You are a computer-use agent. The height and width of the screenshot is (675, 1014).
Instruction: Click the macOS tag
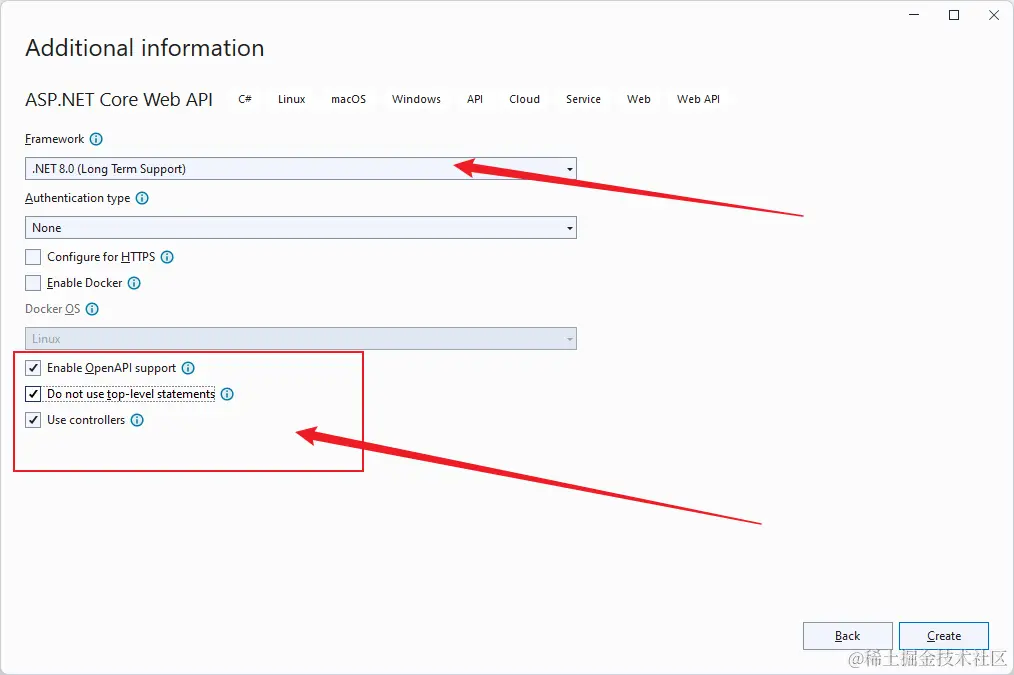click(349, 99)
